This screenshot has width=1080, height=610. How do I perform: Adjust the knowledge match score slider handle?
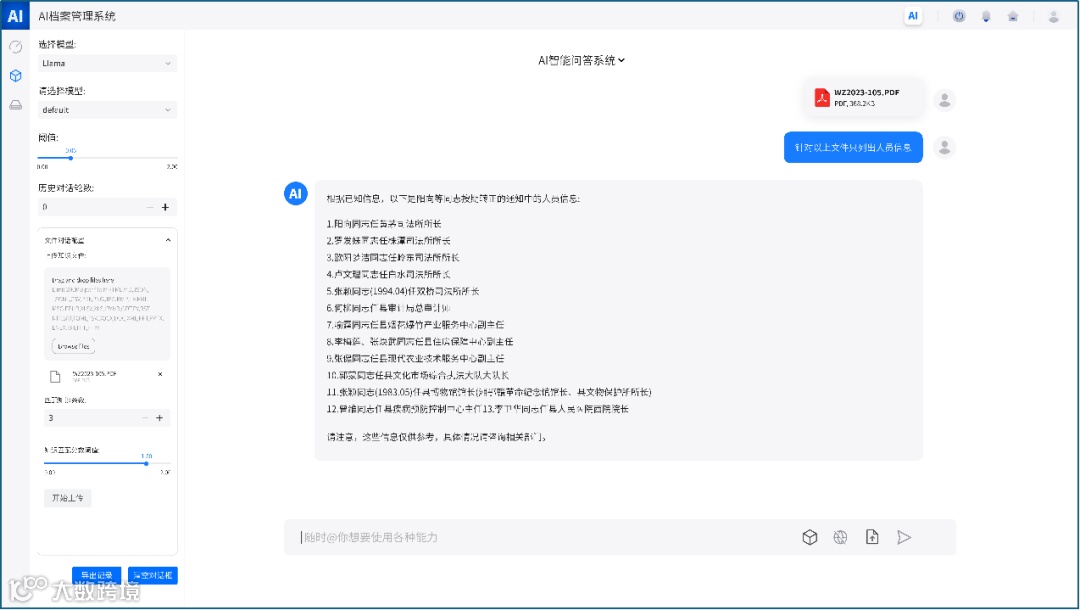coord(146,463)
